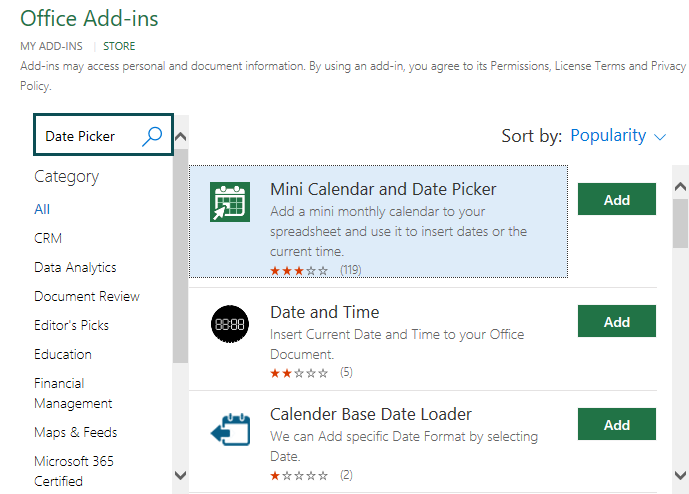Click the star rating with 5 reviews
689x494 pixels.
point(299,373)
